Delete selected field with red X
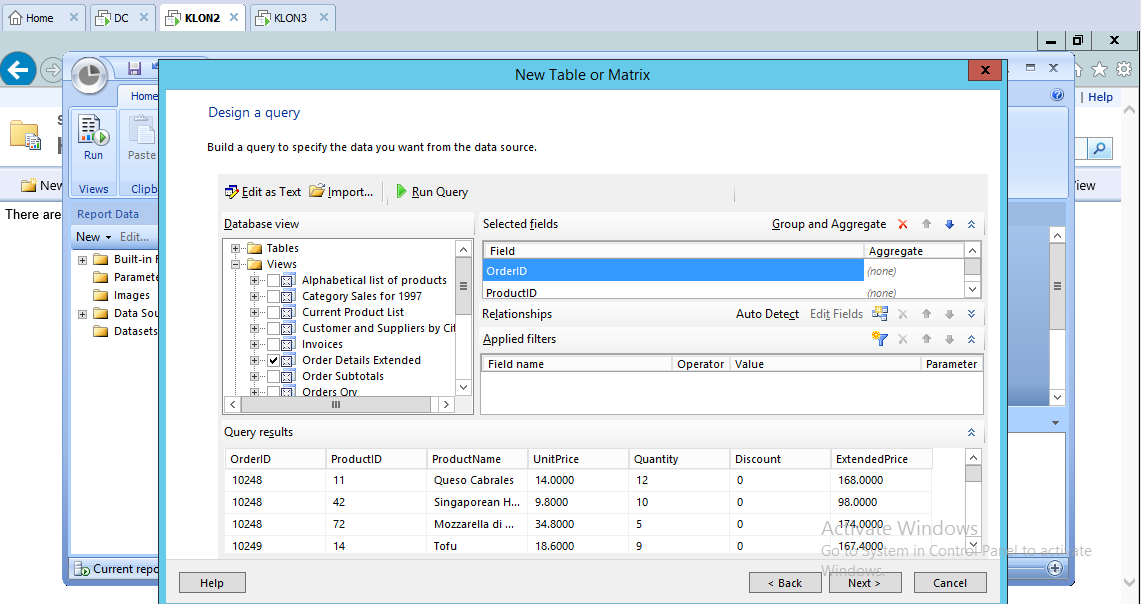The image size is (1141, 604). click(x=903, y=225)
